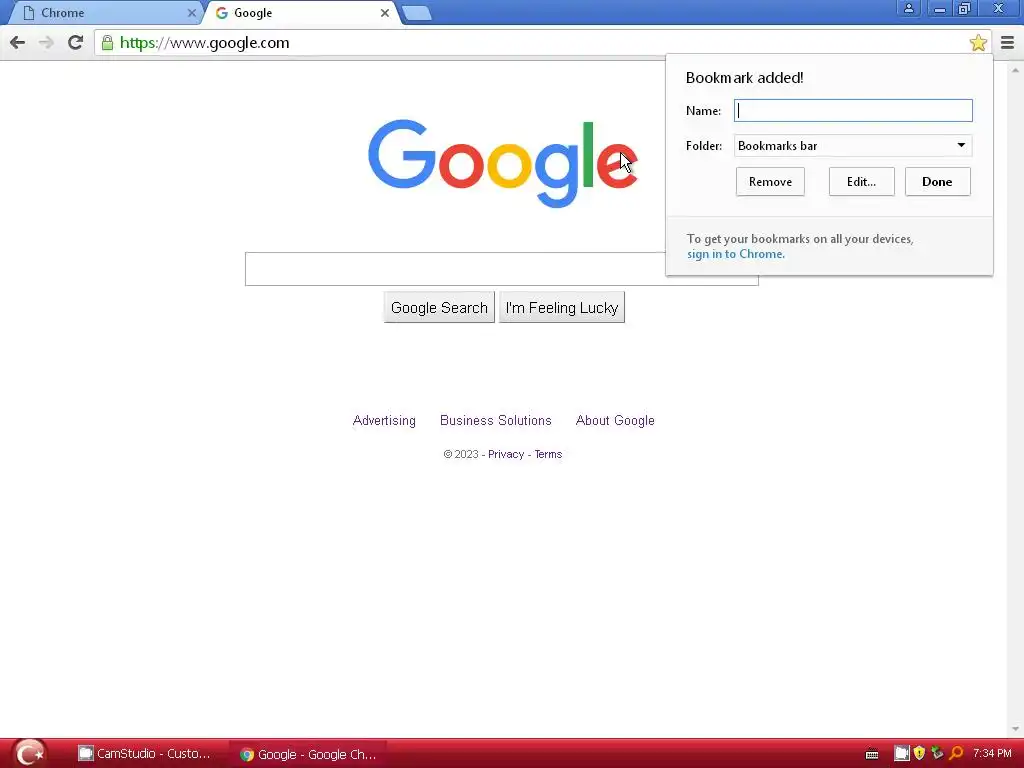Viewport: 1024px width, 768px height.
Task: Click the orange magnifier tray icon
Action: [x=956, y=754]
